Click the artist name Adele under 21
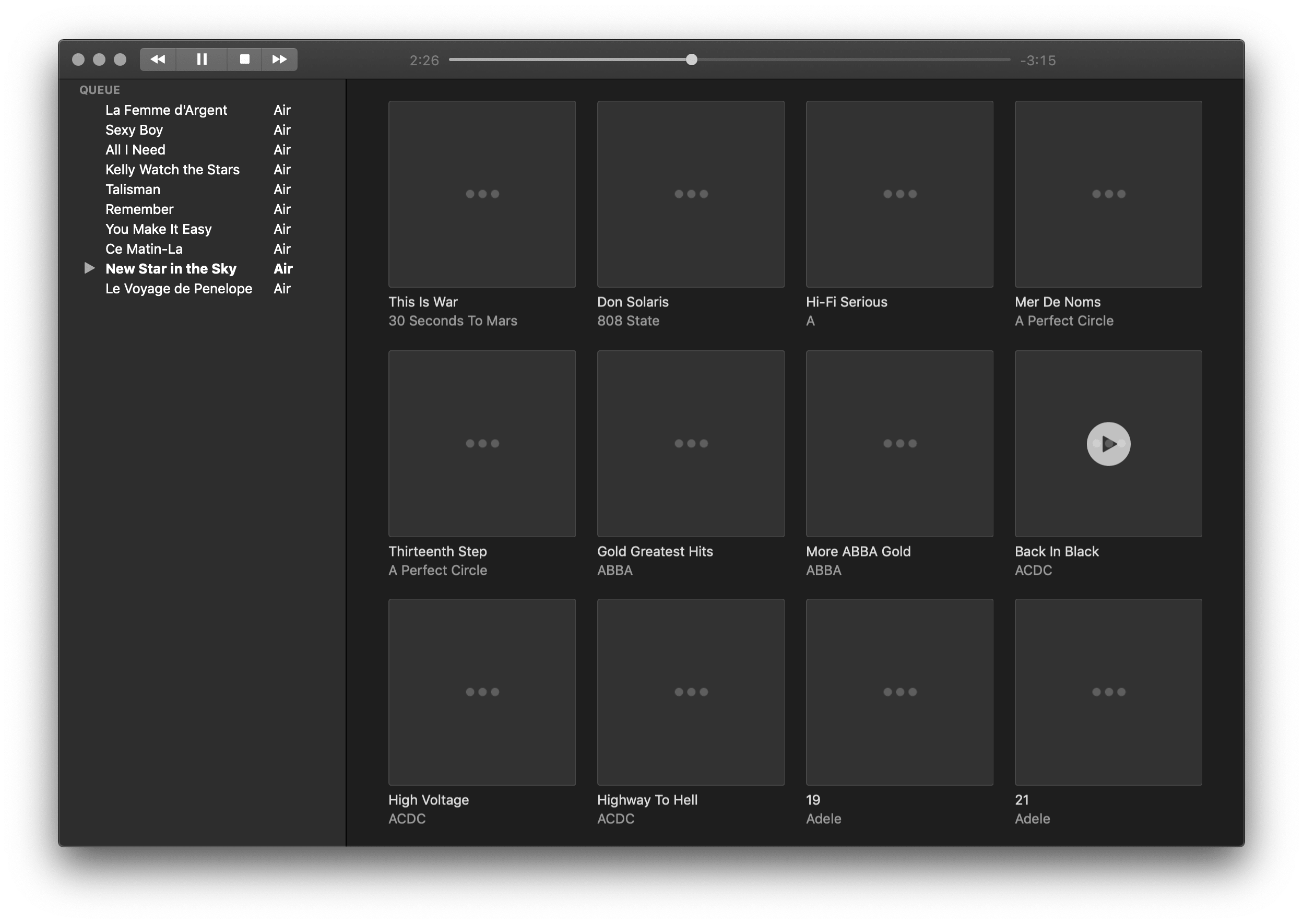1303x924 pixels. (1032, 818)
